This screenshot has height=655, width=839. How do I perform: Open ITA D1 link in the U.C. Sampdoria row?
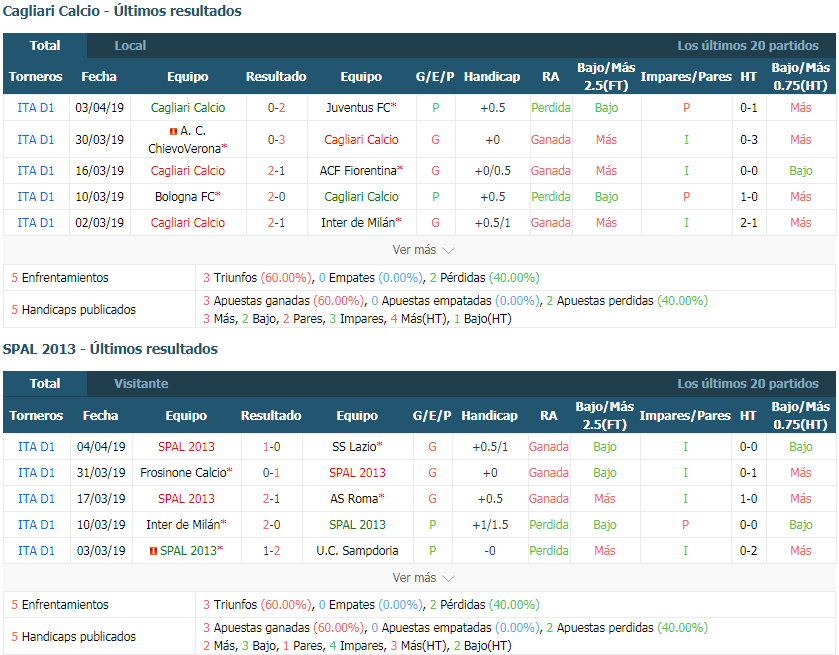(x=36, y=551)
